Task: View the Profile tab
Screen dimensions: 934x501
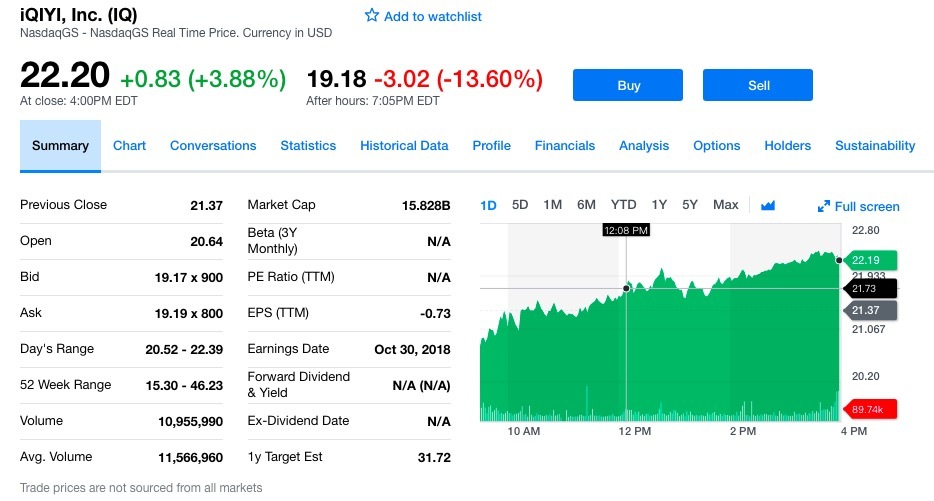Action: point(491,146)
